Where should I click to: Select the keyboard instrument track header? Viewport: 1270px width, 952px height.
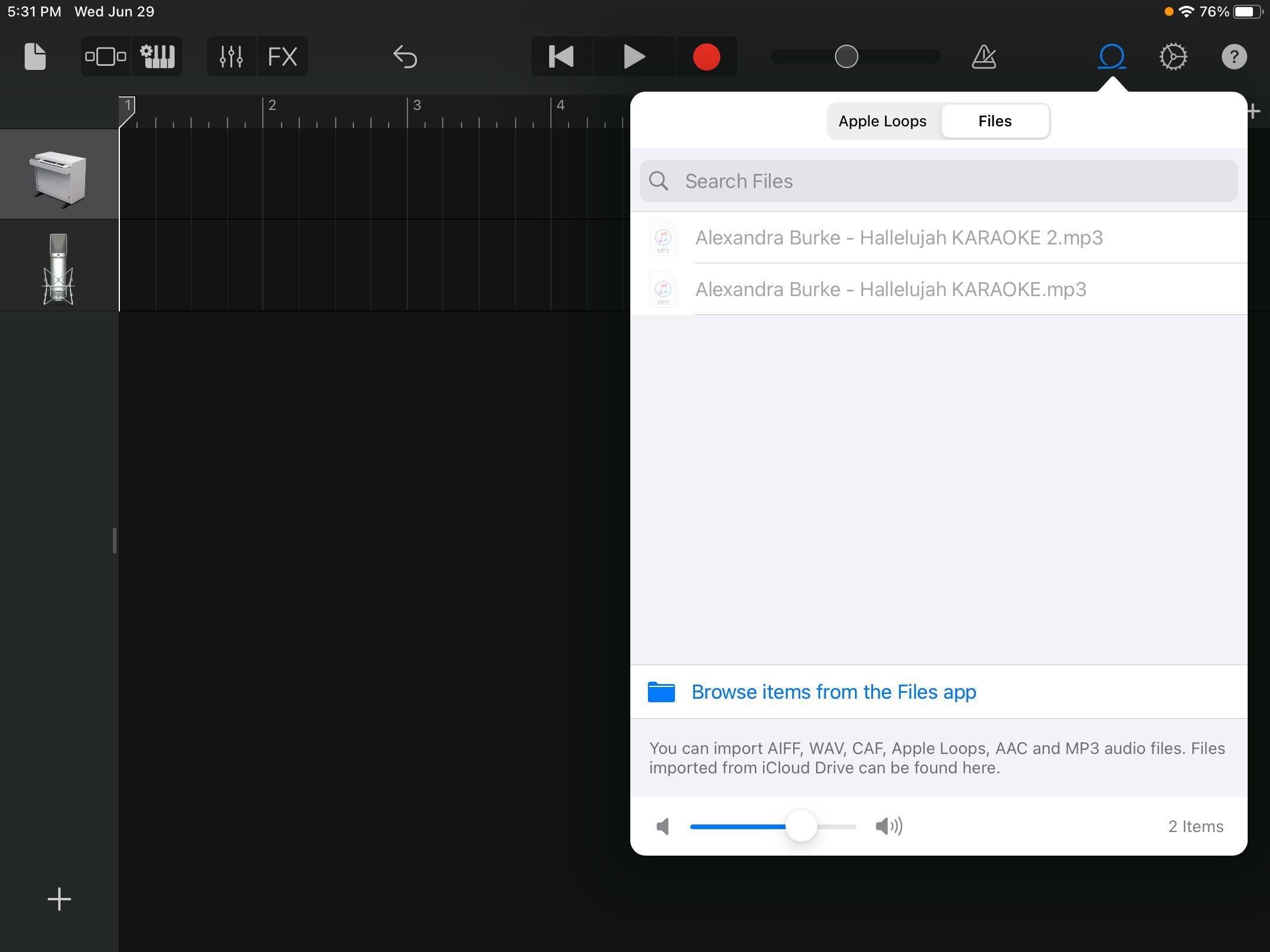point(59,173)
